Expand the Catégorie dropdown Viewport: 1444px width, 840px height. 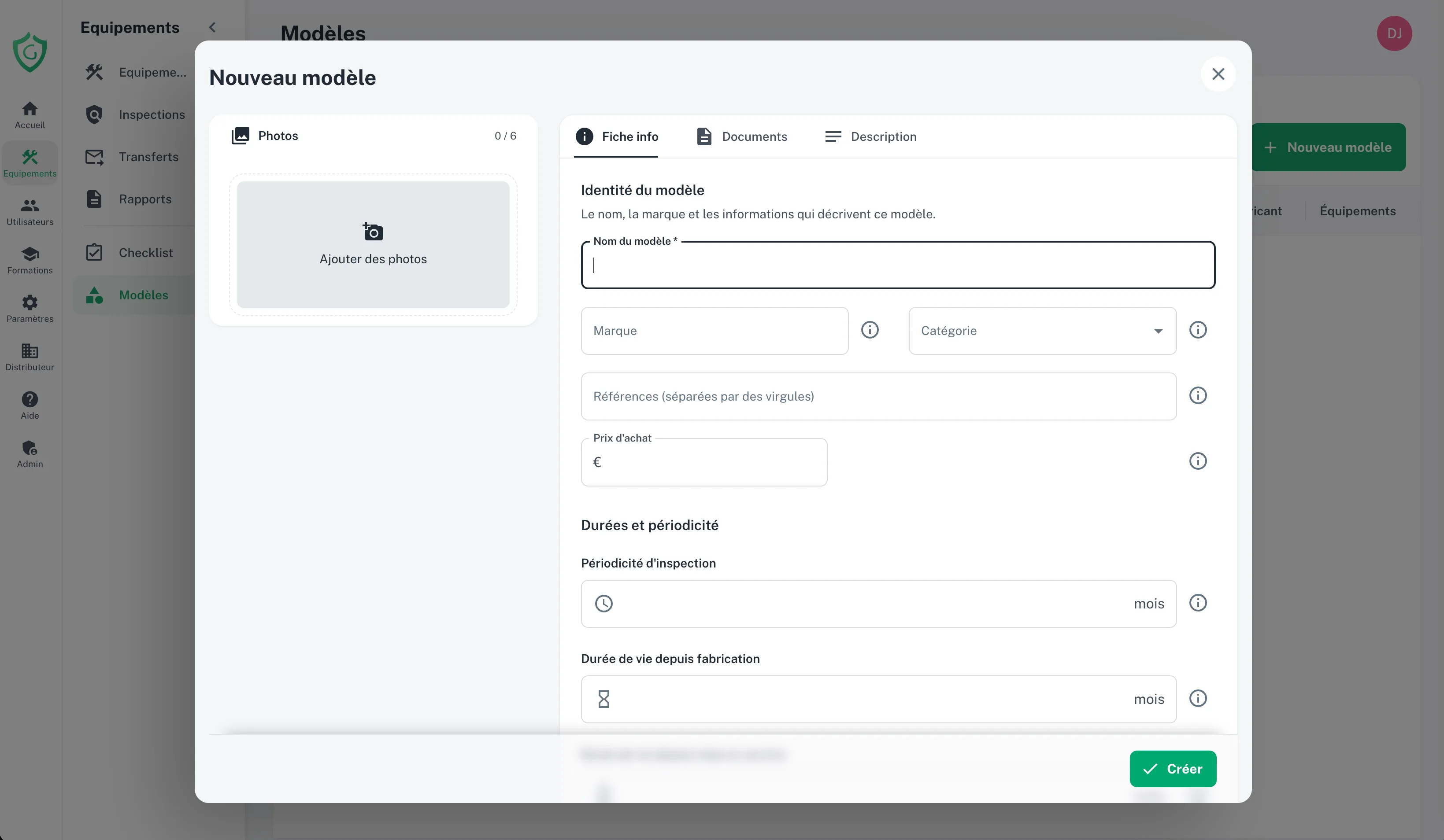(x=1042, y=331)
